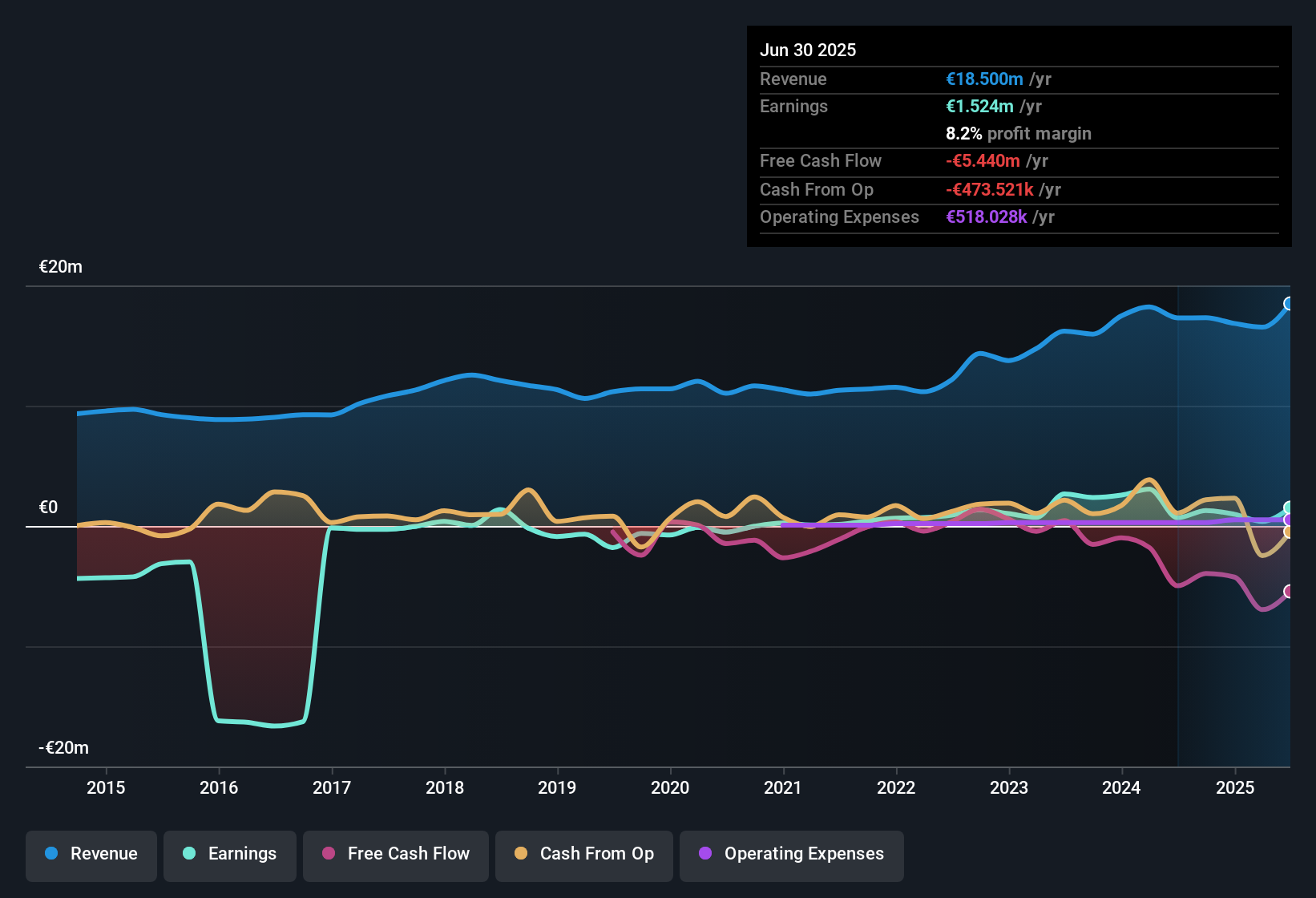Click the purple Operating Expenses legend dot
The width and height of the screenshot is (1316, 898).
coord(704,854)
